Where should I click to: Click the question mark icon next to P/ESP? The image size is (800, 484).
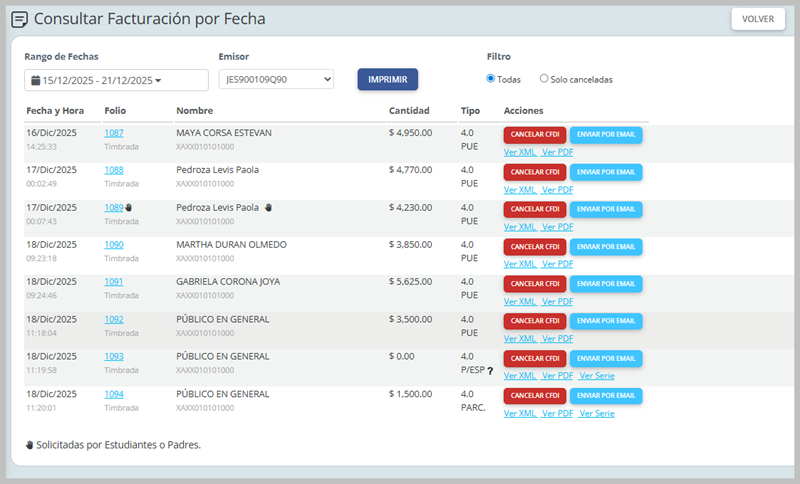[490, 371]
